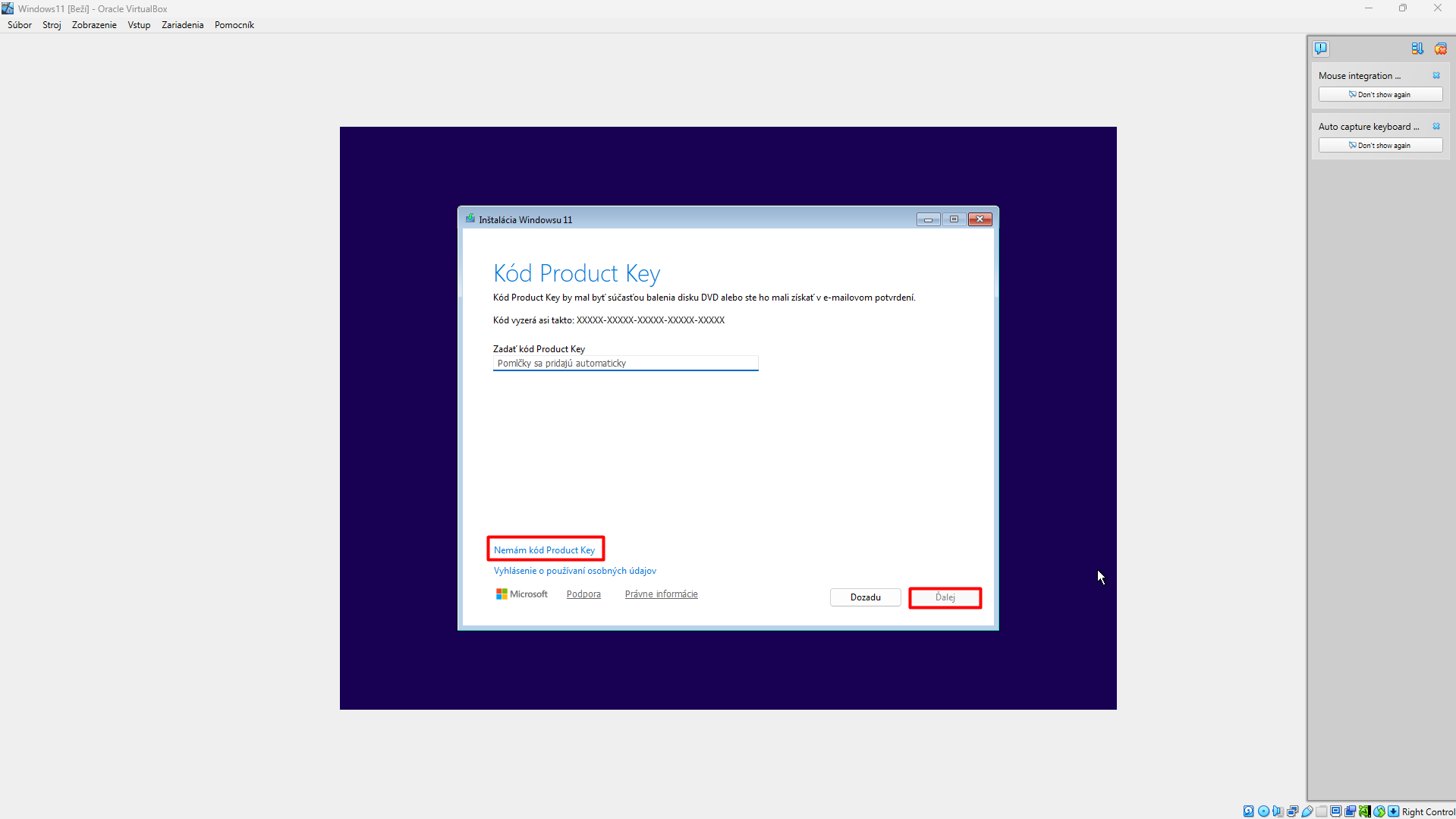Click the mouse integration status icon
The width and height of the screenshot is (1456, 819).
[x=1379, y=811]
